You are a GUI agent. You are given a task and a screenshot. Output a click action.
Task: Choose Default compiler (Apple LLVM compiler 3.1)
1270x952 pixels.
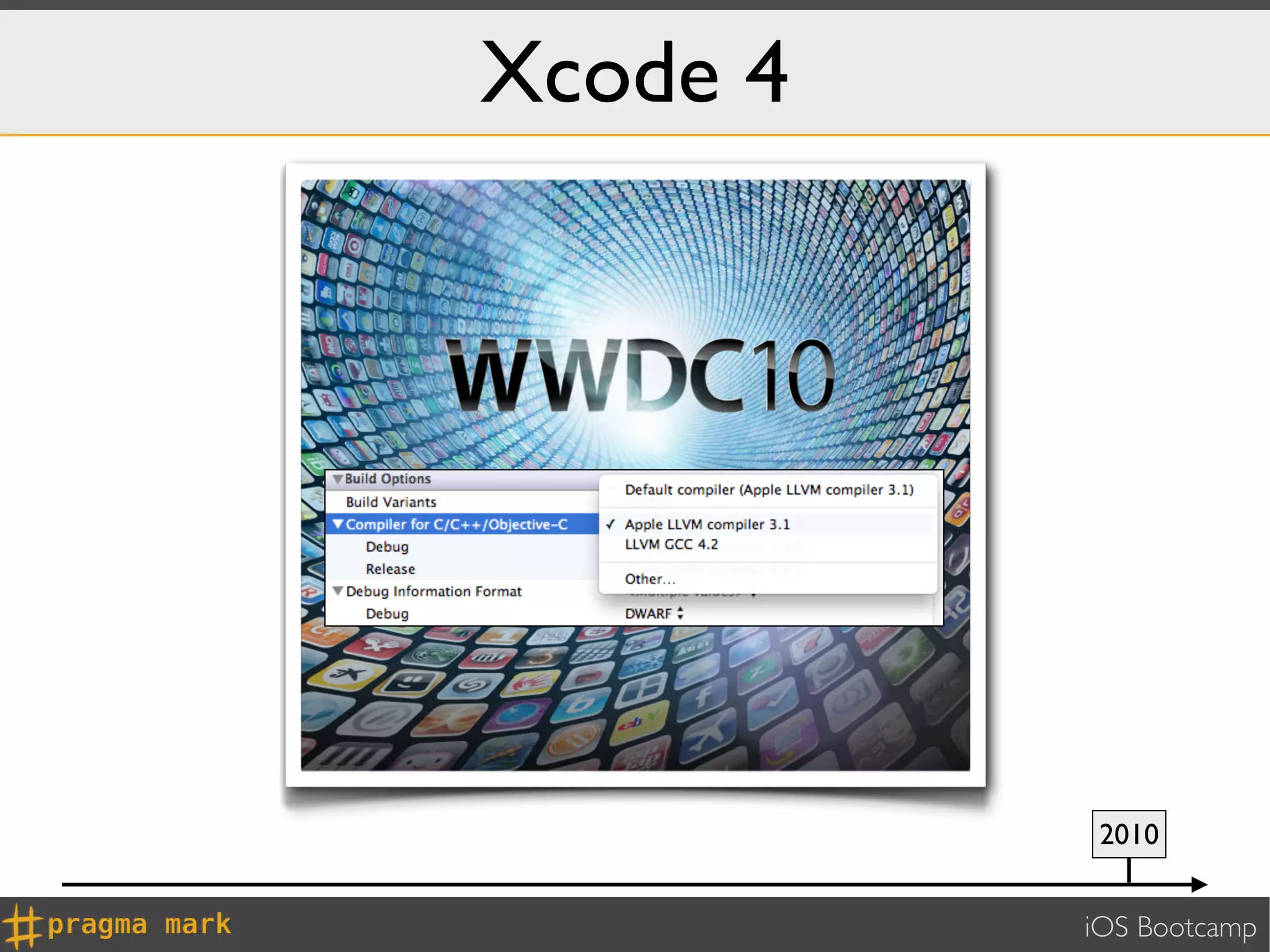(x=769, y=490)
